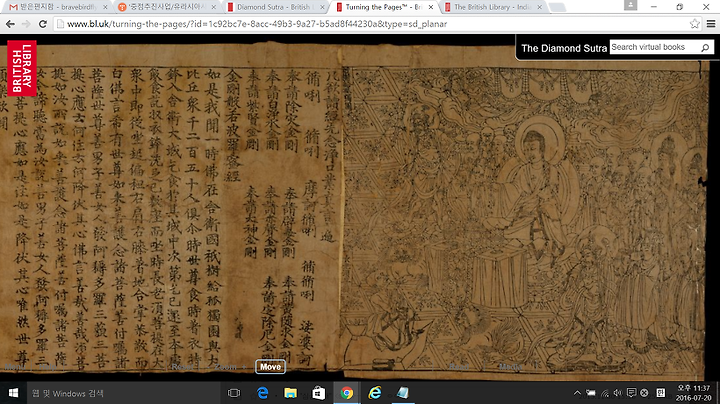Open the network Wi-Fi tray icon
Image resolution: width=720 pixels, height=404 pixels.
click(x=605, y=393)
